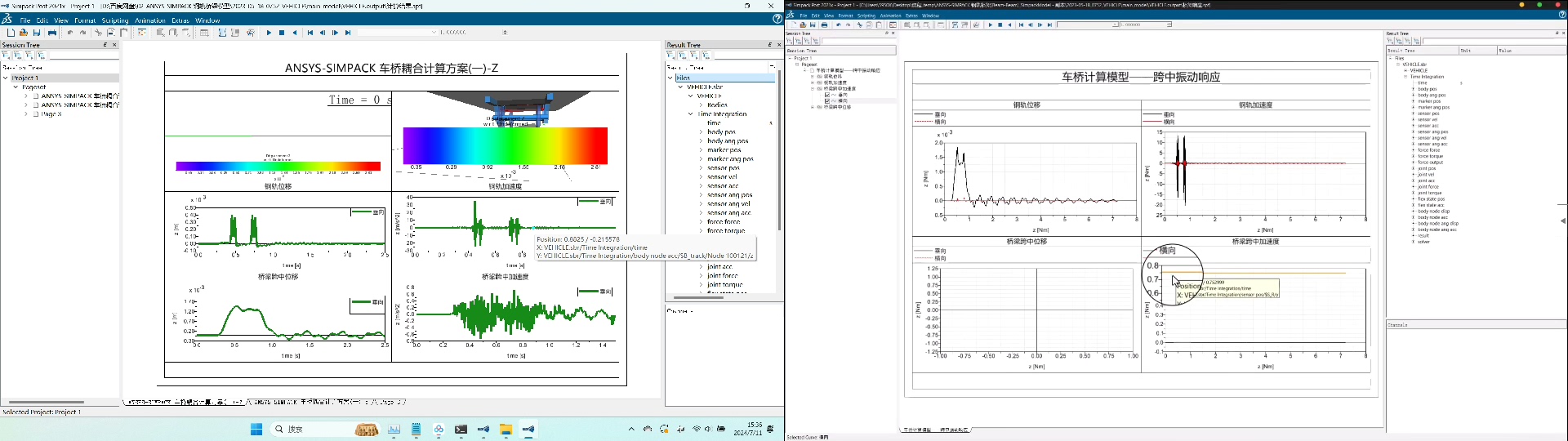Click Save icon in left Simpack toolbar
Screen dimensions: 1568x441
[x=37, y=33]
